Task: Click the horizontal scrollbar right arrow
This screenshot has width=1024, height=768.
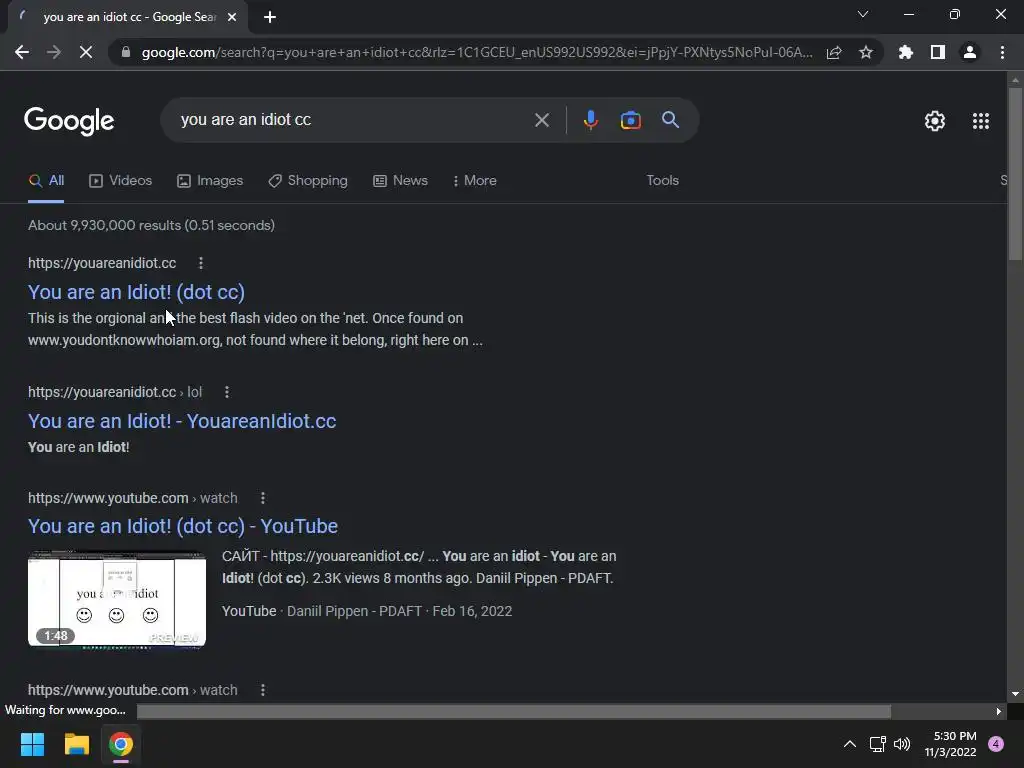Action: click(999, 711)
